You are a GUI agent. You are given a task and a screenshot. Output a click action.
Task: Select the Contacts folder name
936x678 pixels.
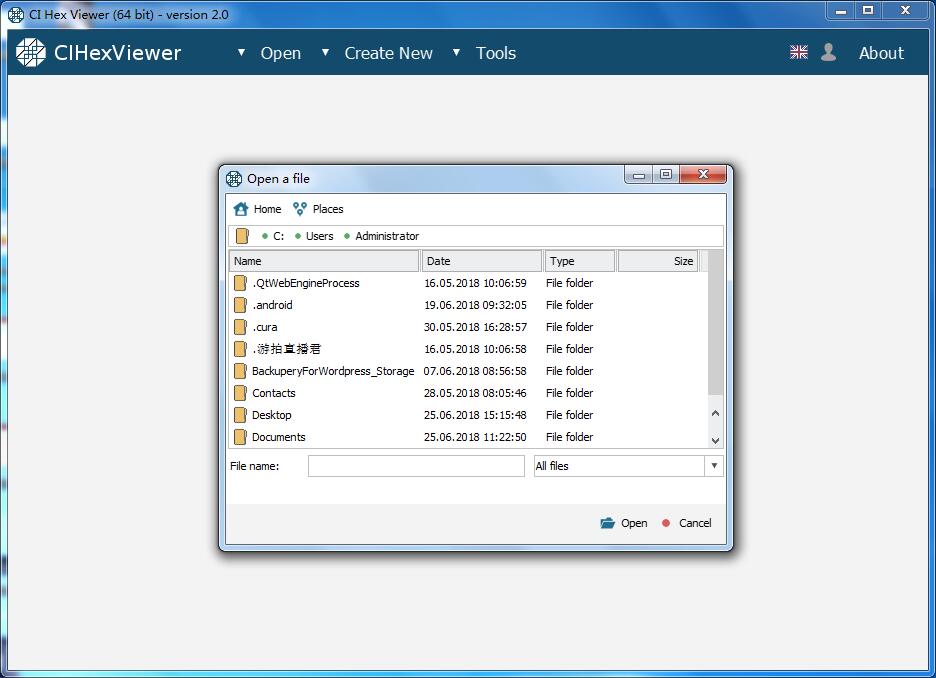click(x=273, y=393)
